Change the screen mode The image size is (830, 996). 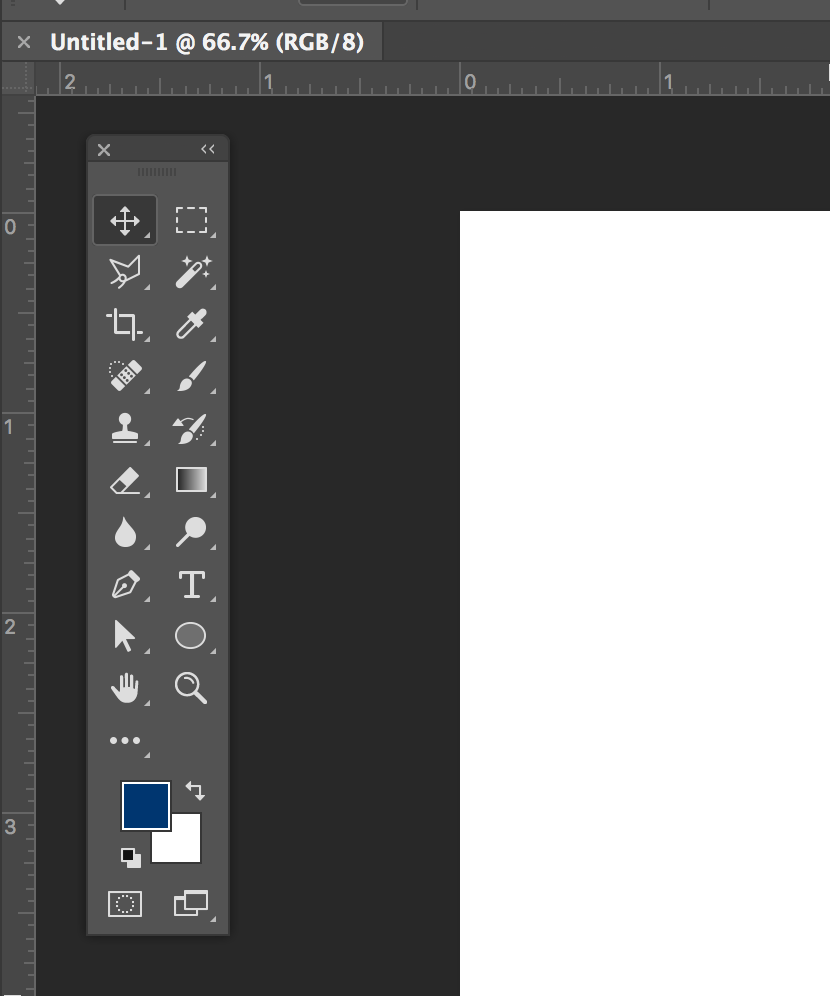(191, 903)
